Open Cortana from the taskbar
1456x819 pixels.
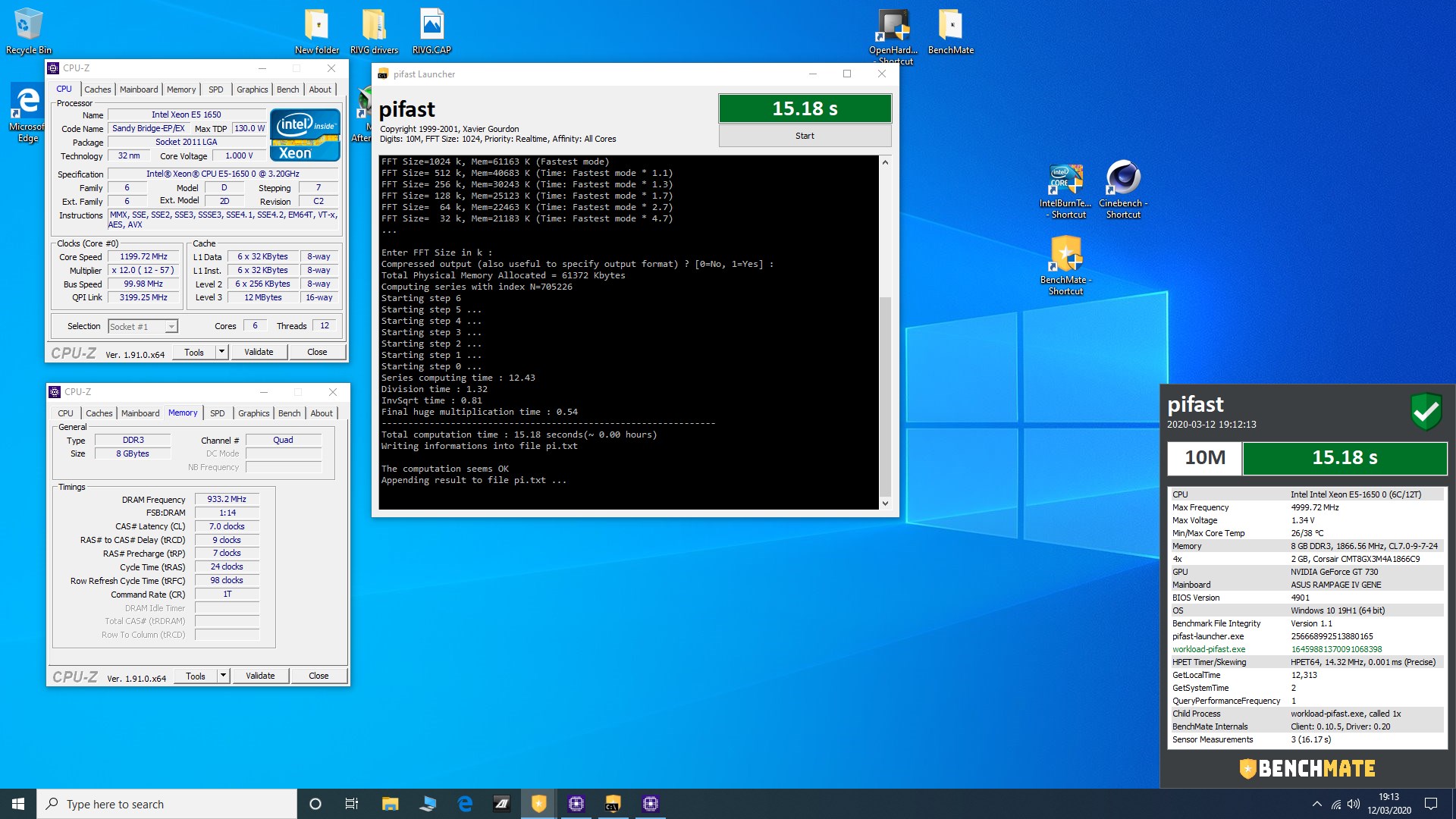(315, 804)
